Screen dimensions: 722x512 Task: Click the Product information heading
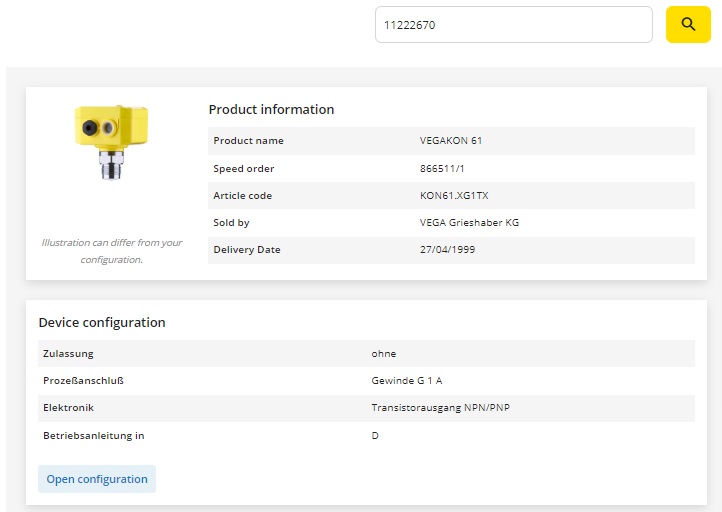click(271, 110)
